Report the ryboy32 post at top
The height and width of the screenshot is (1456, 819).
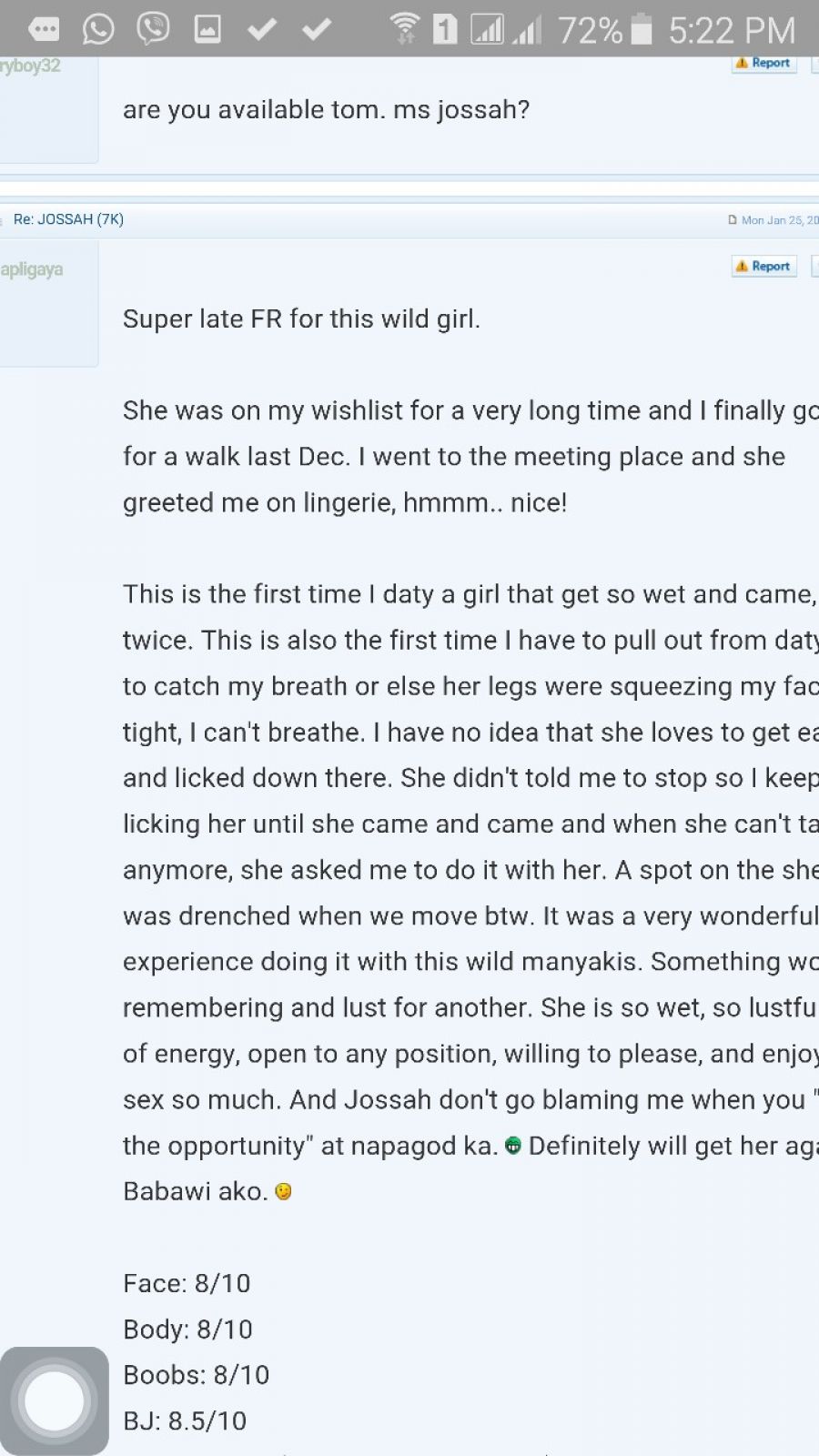pos(763,63)
